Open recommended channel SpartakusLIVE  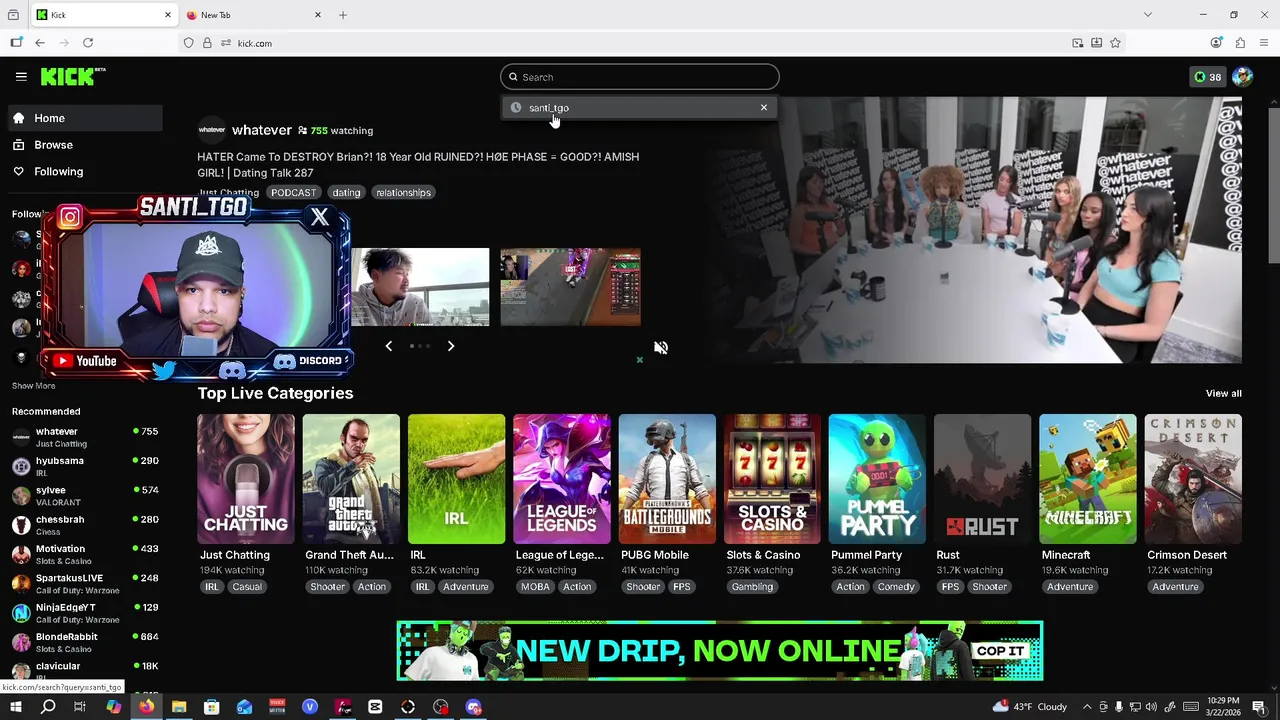(85, 583)
